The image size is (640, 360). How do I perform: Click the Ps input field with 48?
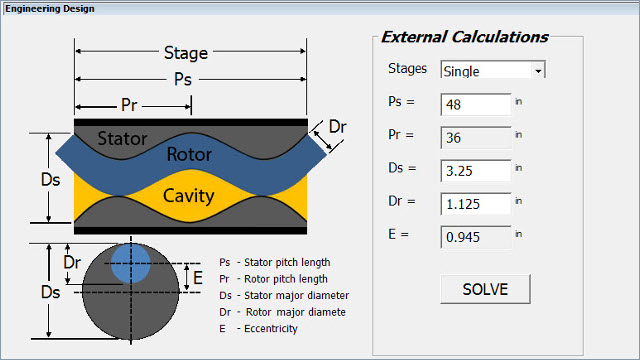(x=476, y=104)
